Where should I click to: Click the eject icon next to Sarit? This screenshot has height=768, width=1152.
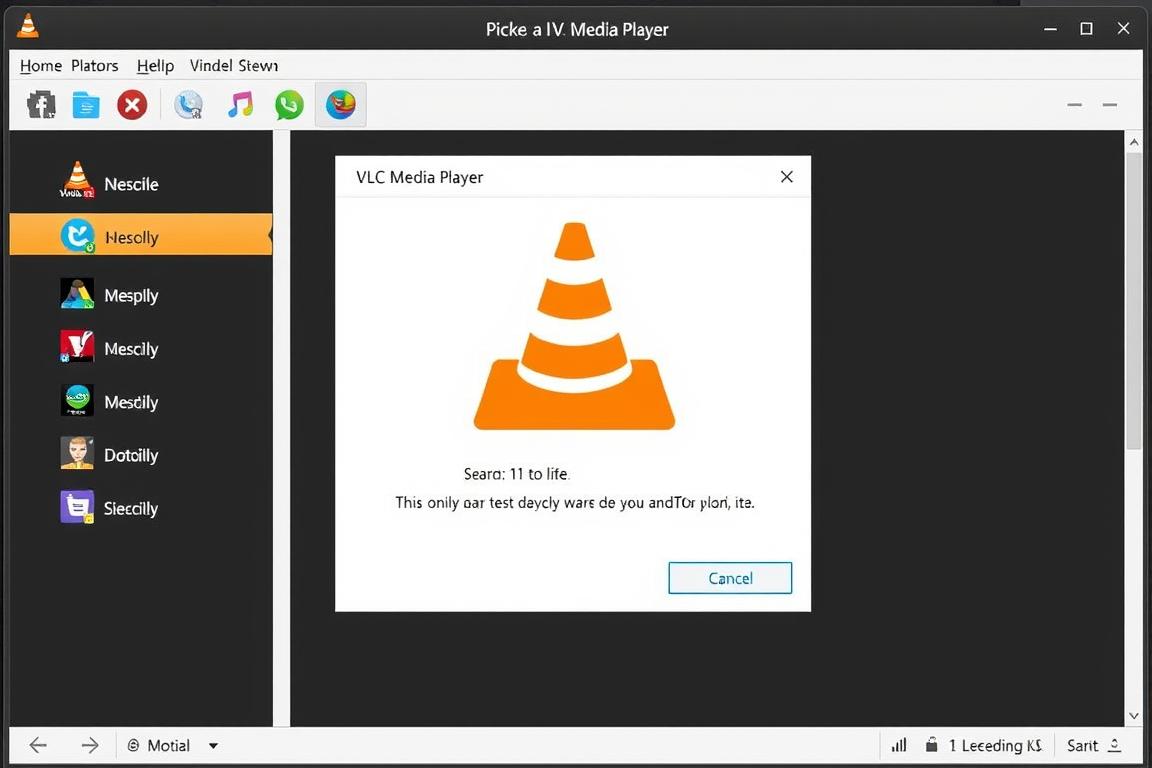pos(1114,745)
